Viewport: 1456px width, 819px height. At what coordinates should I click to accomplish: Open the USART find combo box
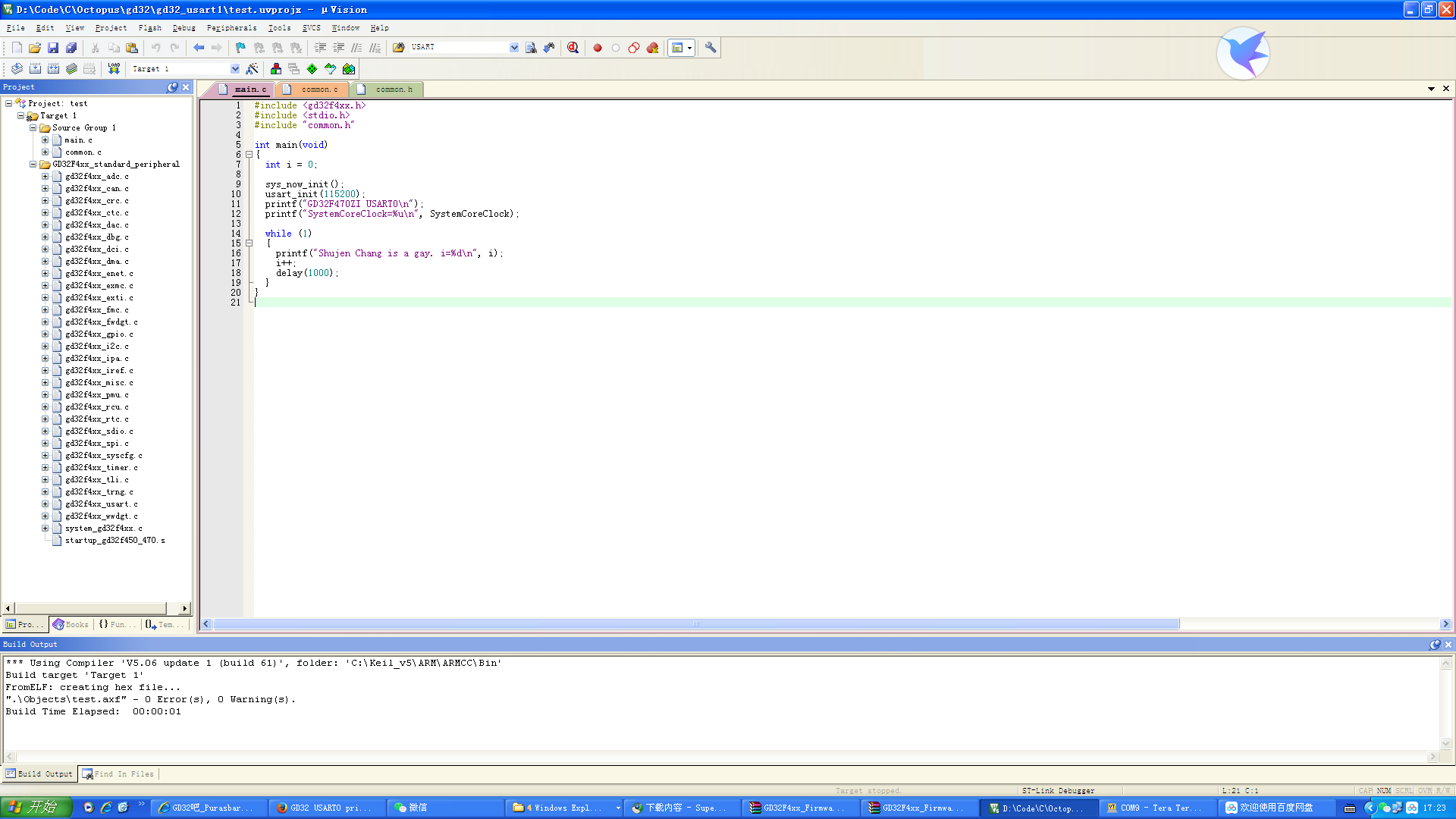pos(514,48)
